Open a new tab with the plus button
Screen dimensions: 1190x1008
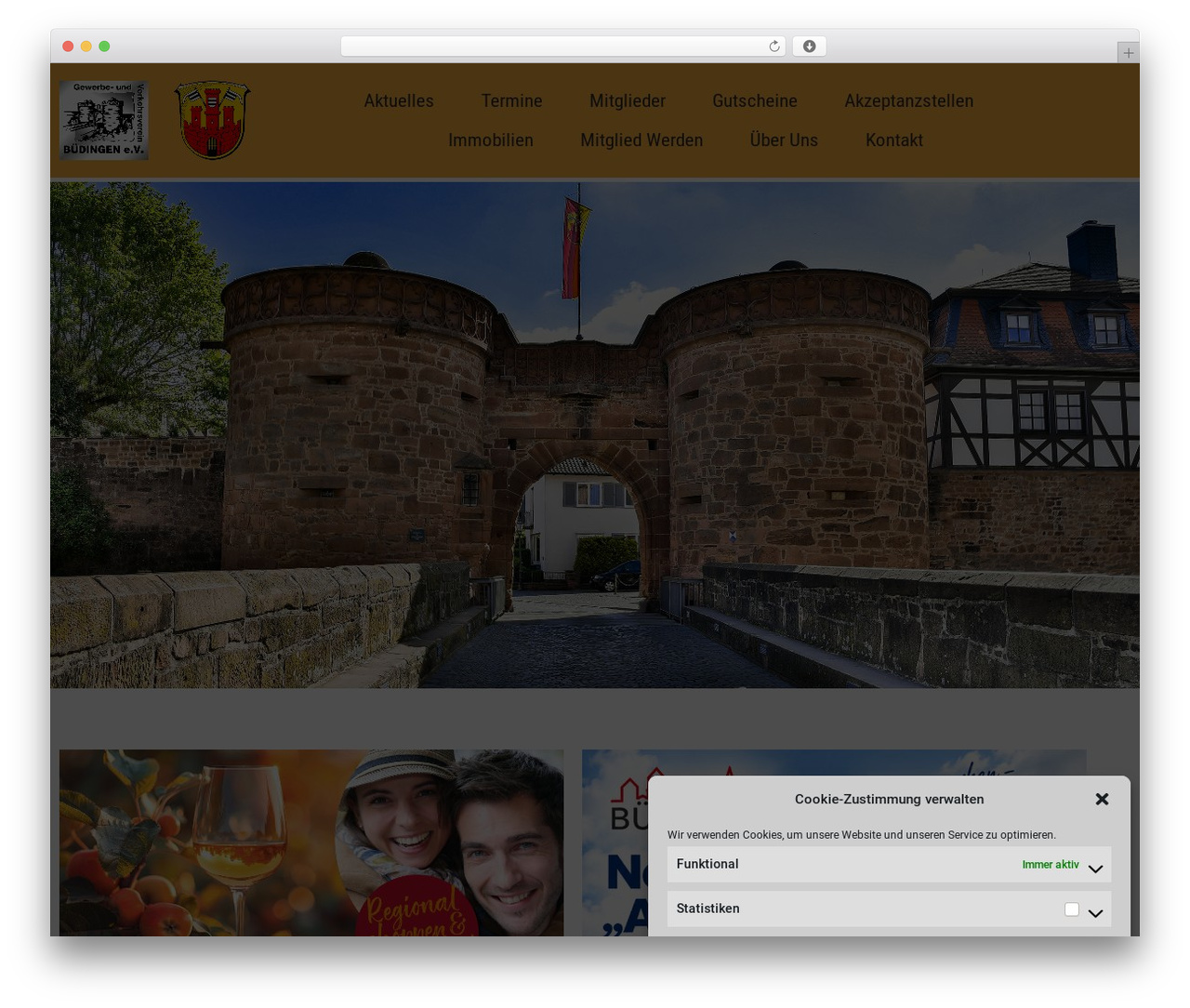tap(1128, 53)
